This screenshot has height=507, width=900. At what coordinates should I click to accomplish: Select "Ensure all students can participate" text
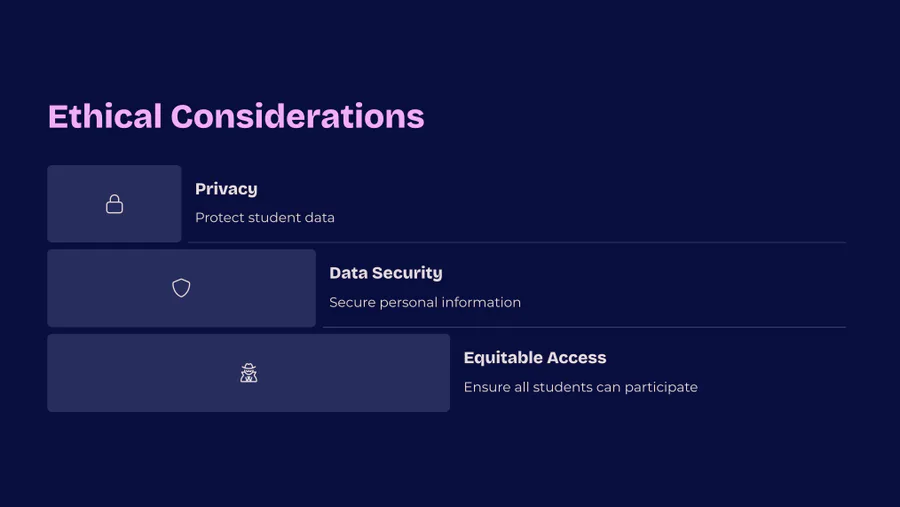580,387
